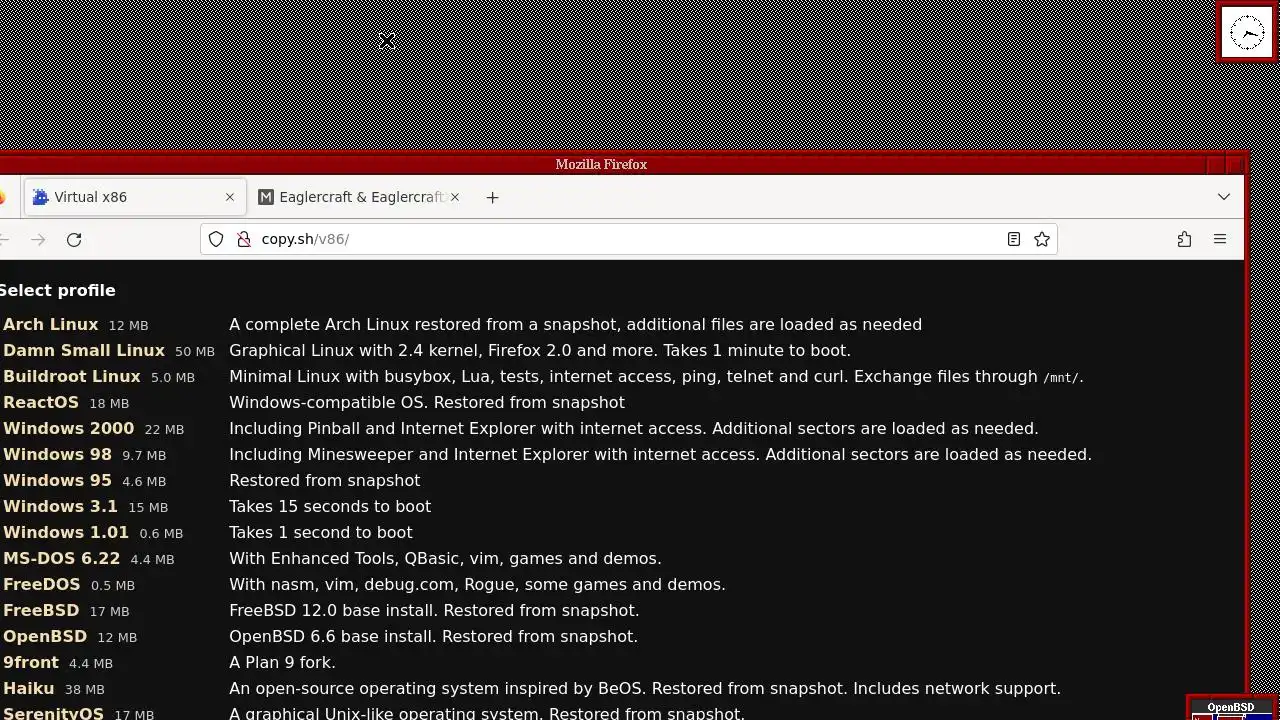
Task: Click the OpenBSD pager widget
Action: (x=1233, y=708)
